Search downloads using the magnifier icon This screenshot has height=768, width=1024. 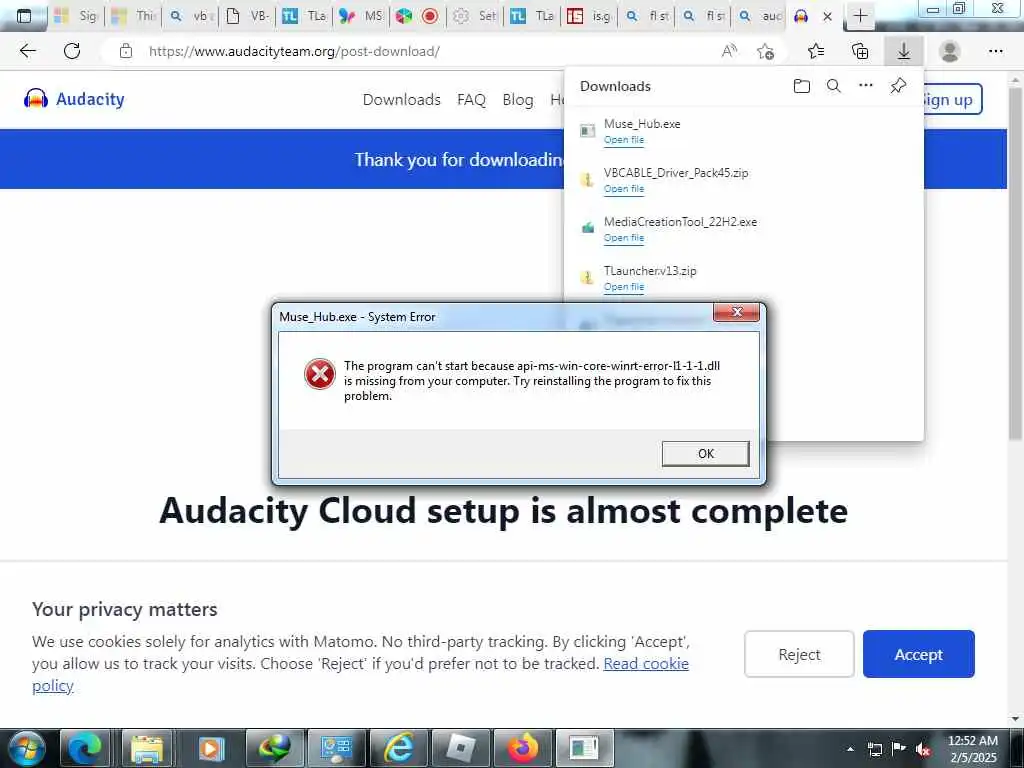pos(833,86)
